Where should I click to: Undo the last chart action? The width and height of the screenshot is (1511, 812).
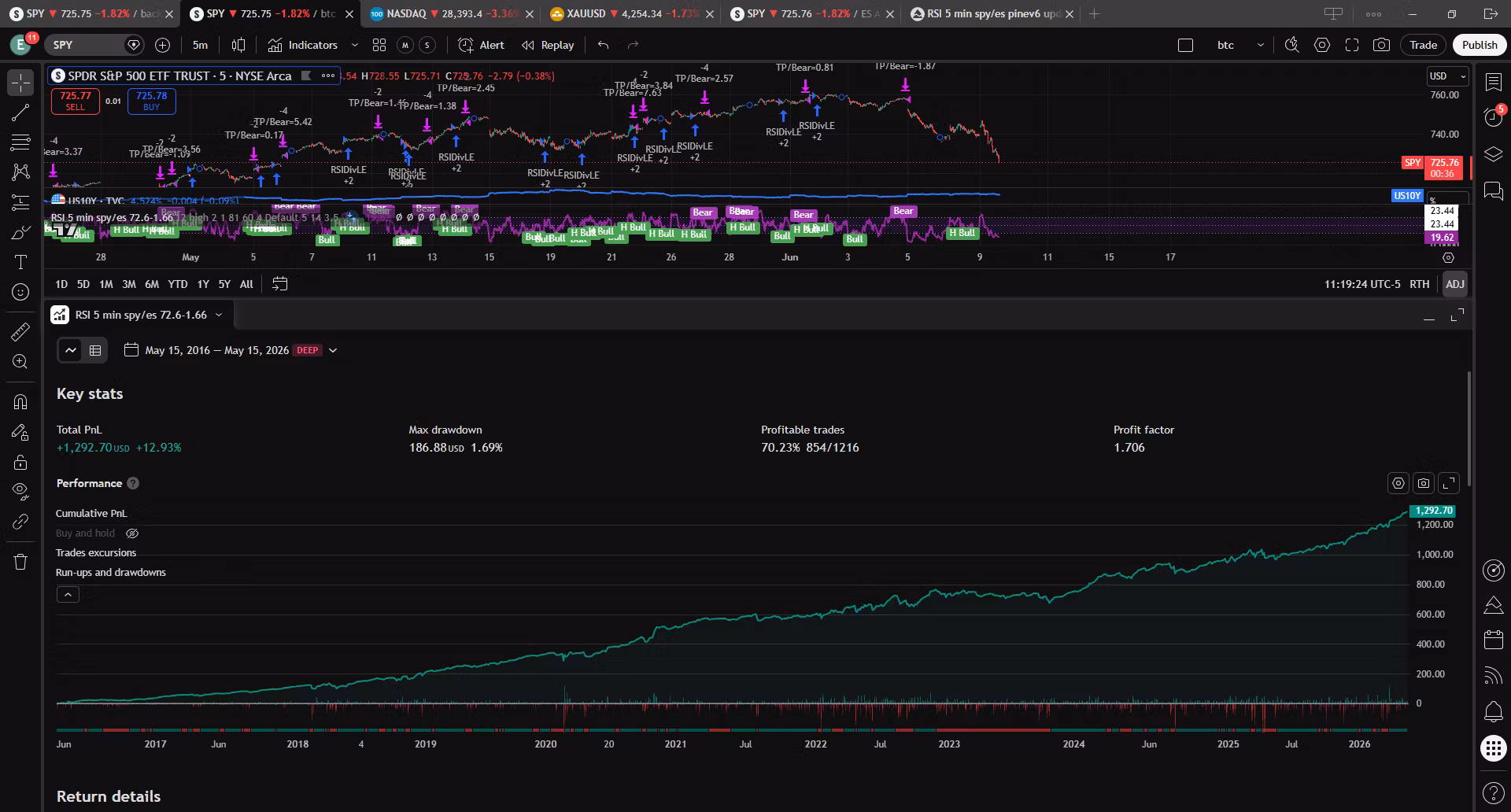point(604,45)
